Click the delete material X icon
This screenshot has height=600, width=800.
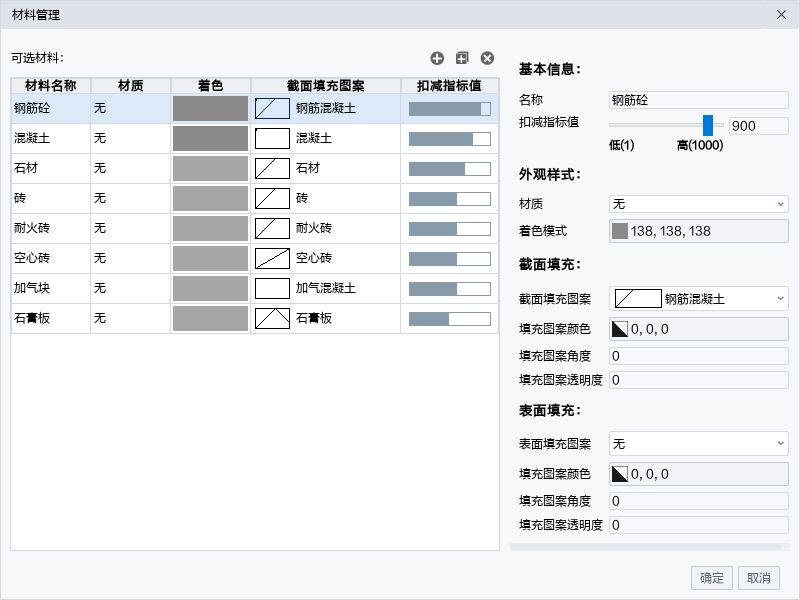487,58
